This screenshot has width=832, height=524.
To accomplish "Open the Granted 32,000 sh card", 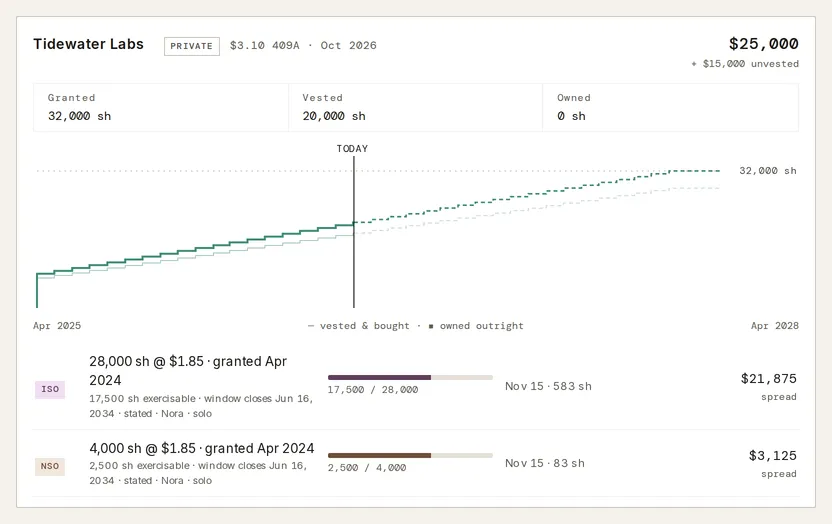I will 161,107.
